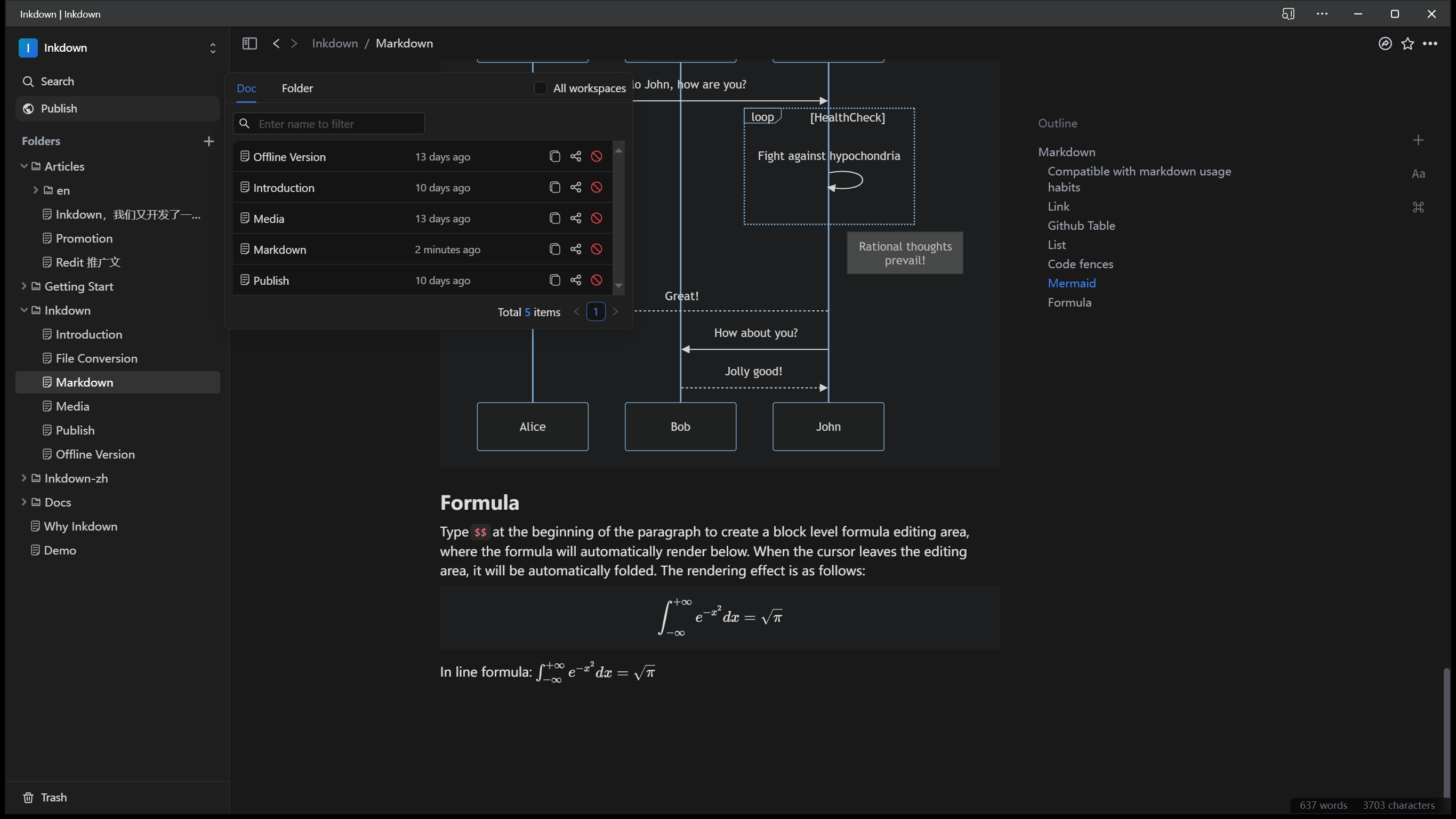Open Inkdown breadcrumb link

(x=335, y=44)
